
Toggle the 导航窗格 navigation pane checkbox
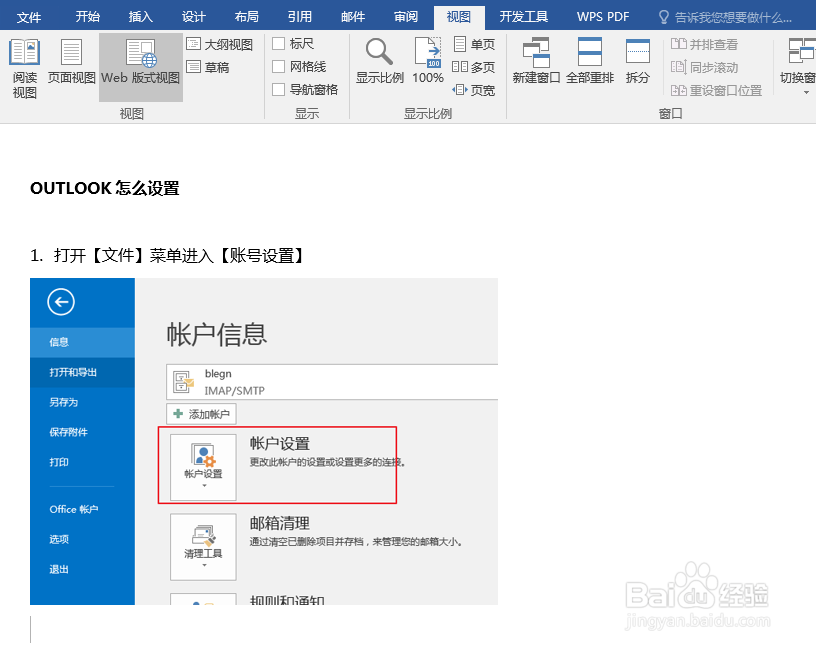tap(278, 90)
